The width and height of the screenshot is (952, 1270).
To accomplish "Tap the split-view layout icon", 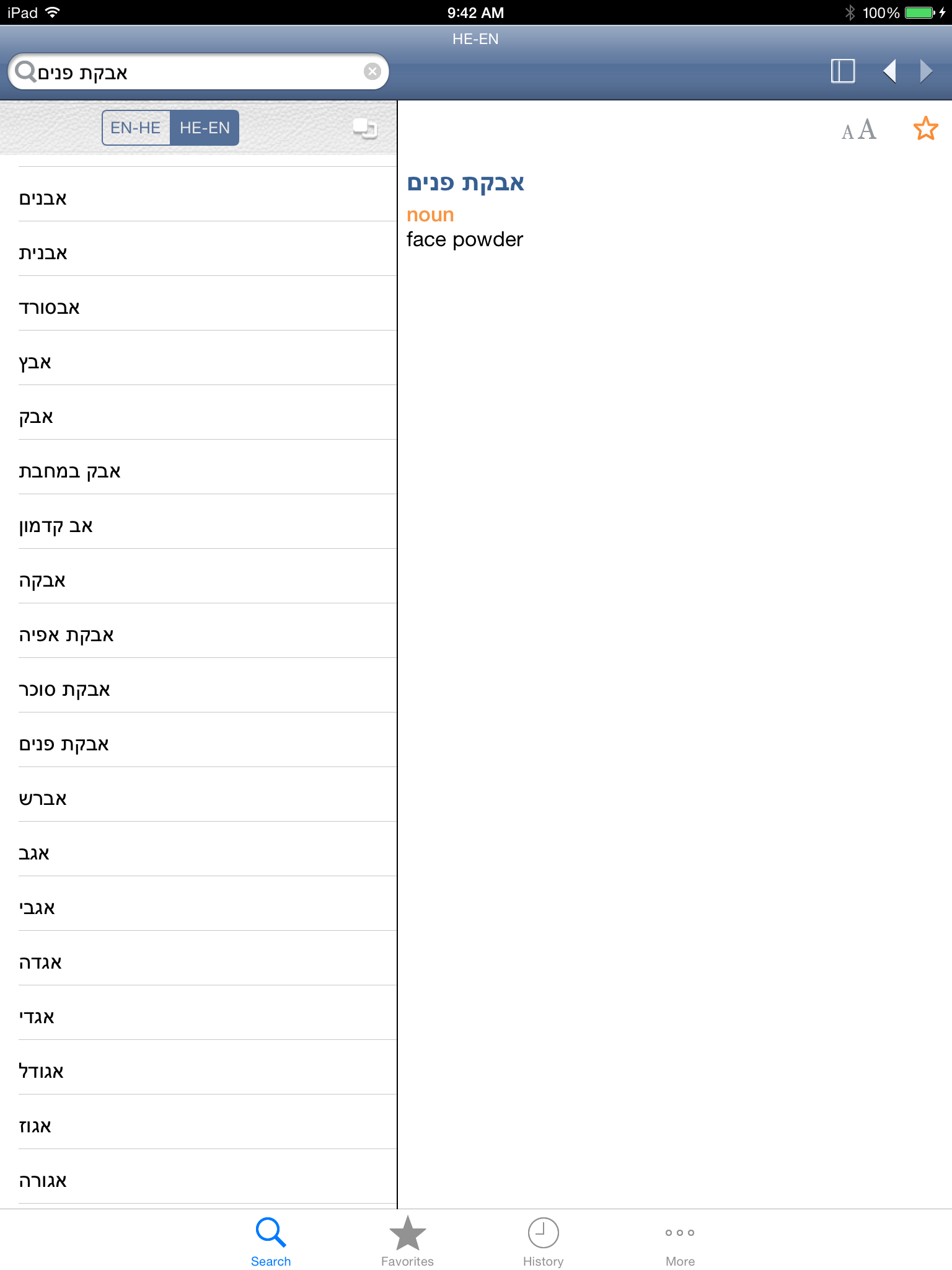I will [842, 71].
